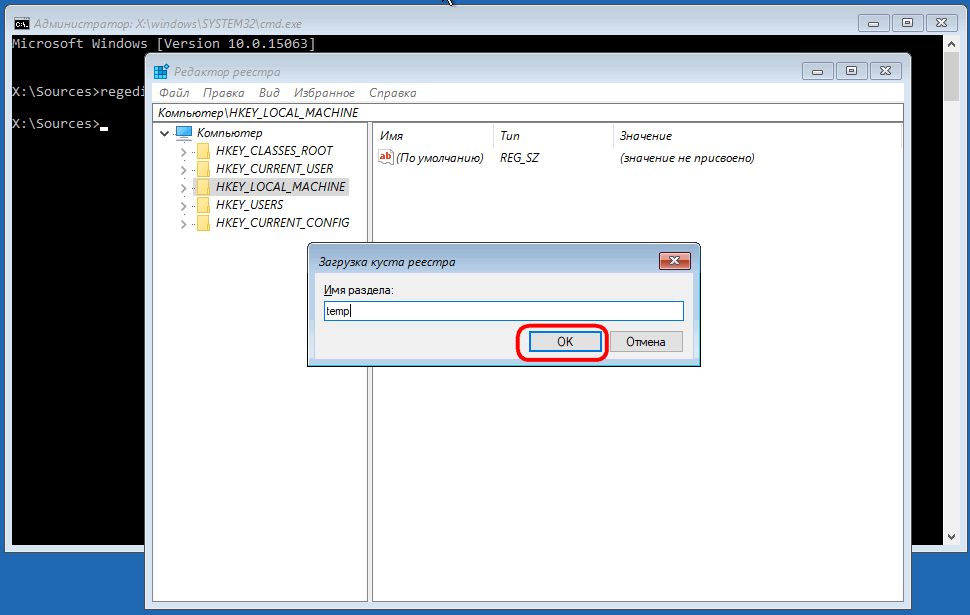Sort by the Значение column header
Screen dimensions: 970x615
pos(646,136)
